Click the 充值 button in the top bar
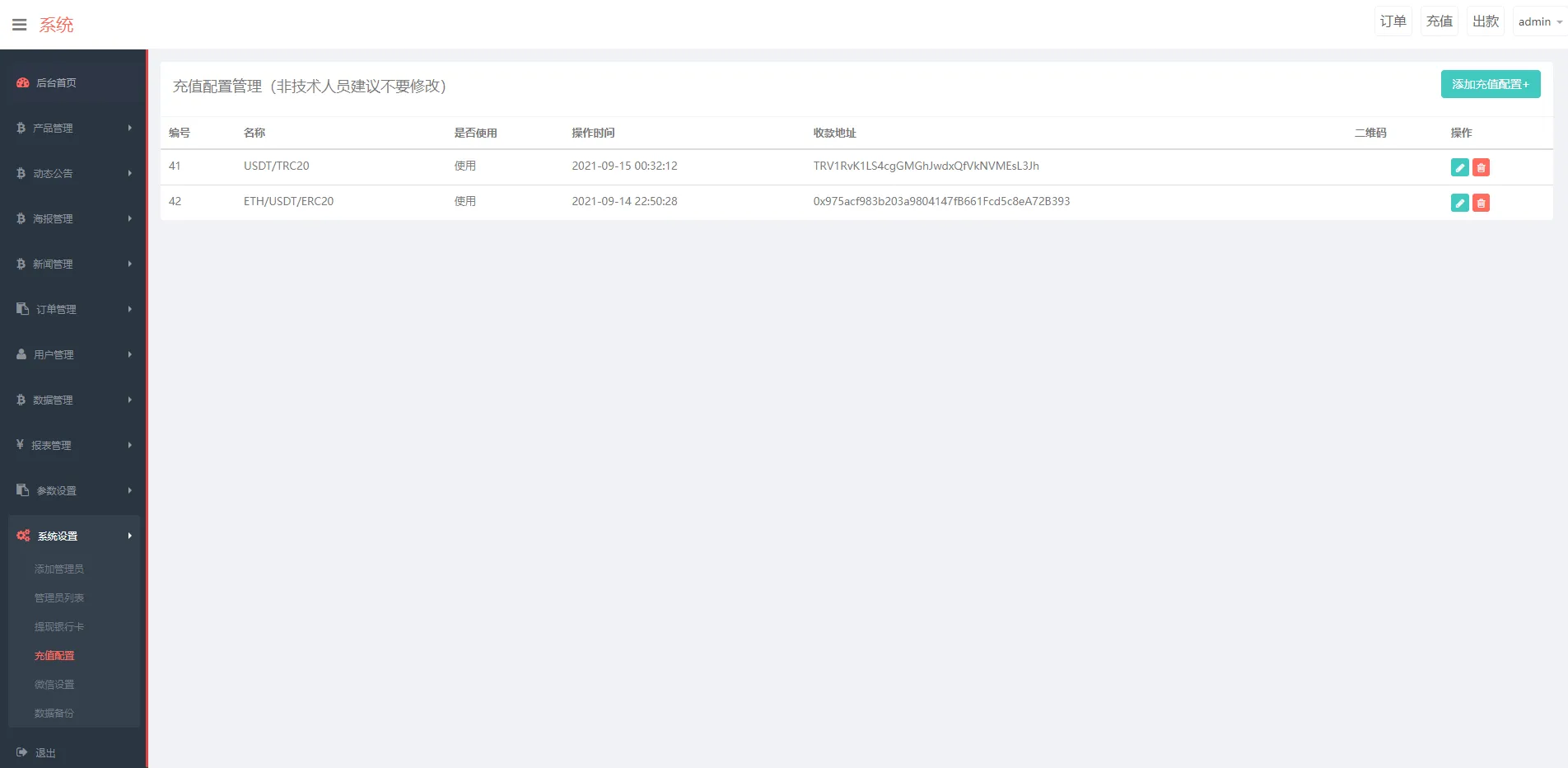Image resolution: width=1568 pixels, height=768 pixels. [x=1439, y=21]
